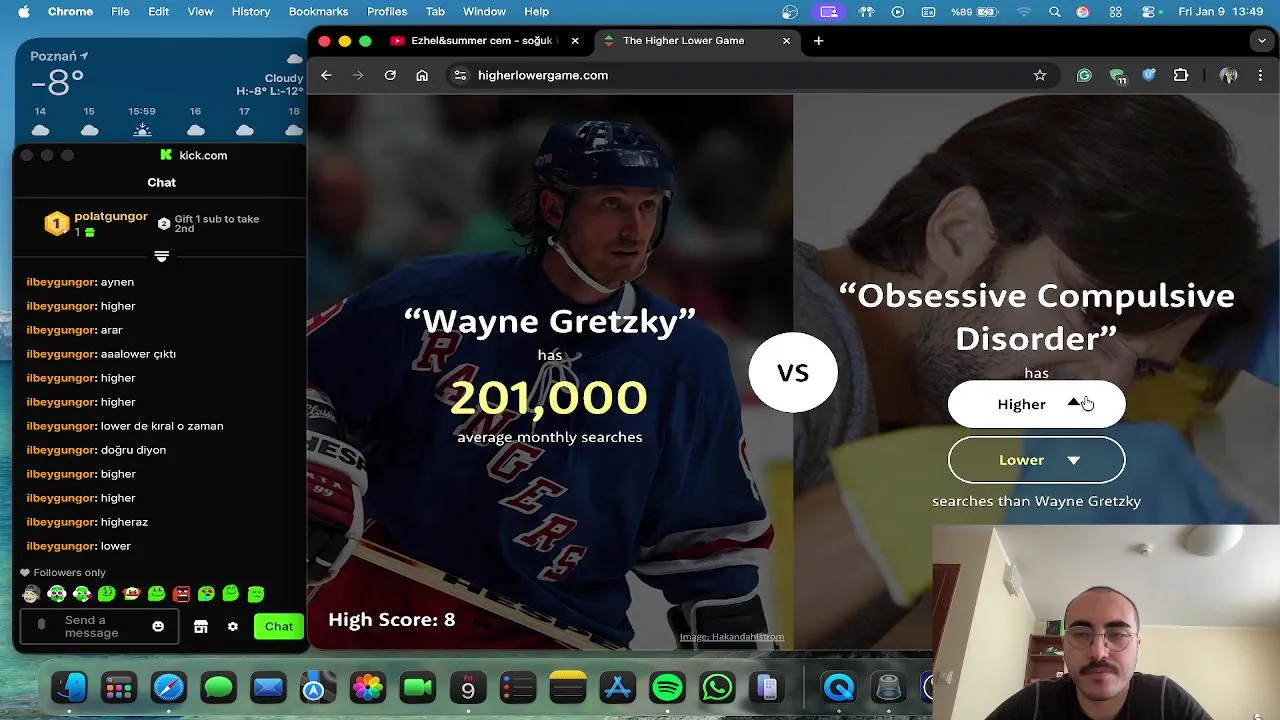Screen dimensions: 1280x720
Task: Open Spotify from the Dock
Action: coord(667,687)
